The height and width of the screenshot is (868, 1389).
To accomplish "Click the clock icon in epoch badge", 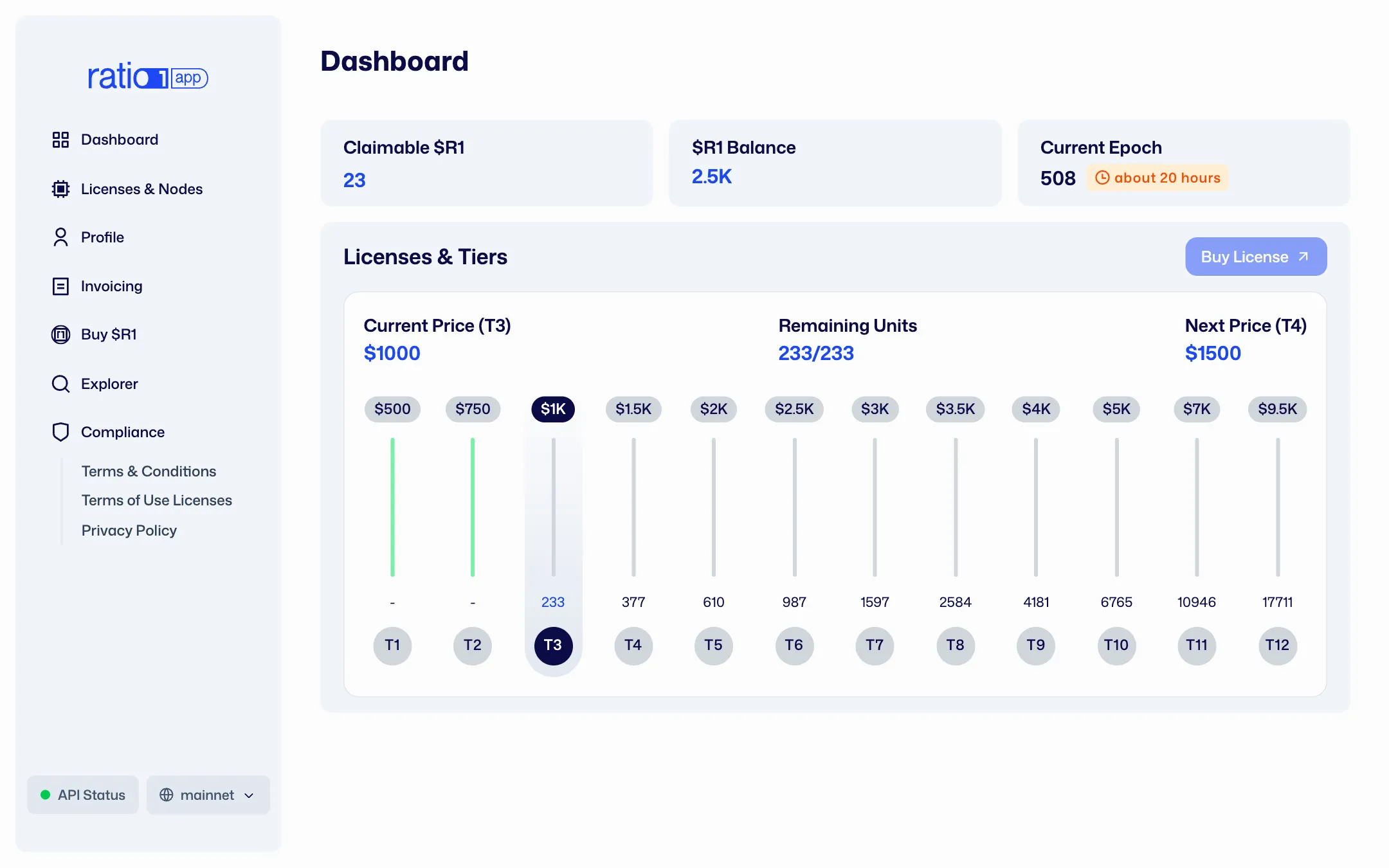I will [x=1102, y=177].
